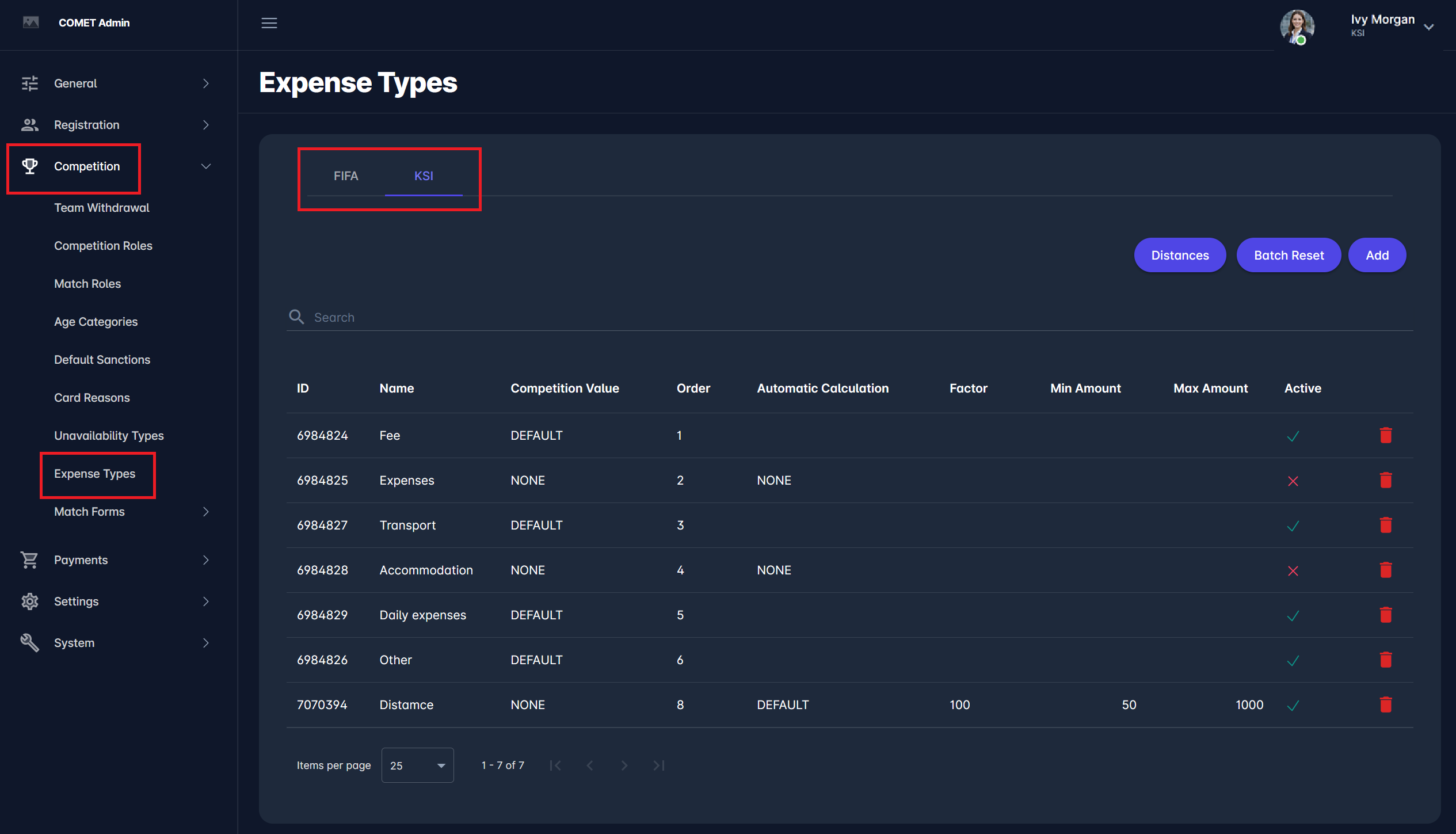Open the items per page dropdown
The image size is (1456, 834).
coord(417,765)
